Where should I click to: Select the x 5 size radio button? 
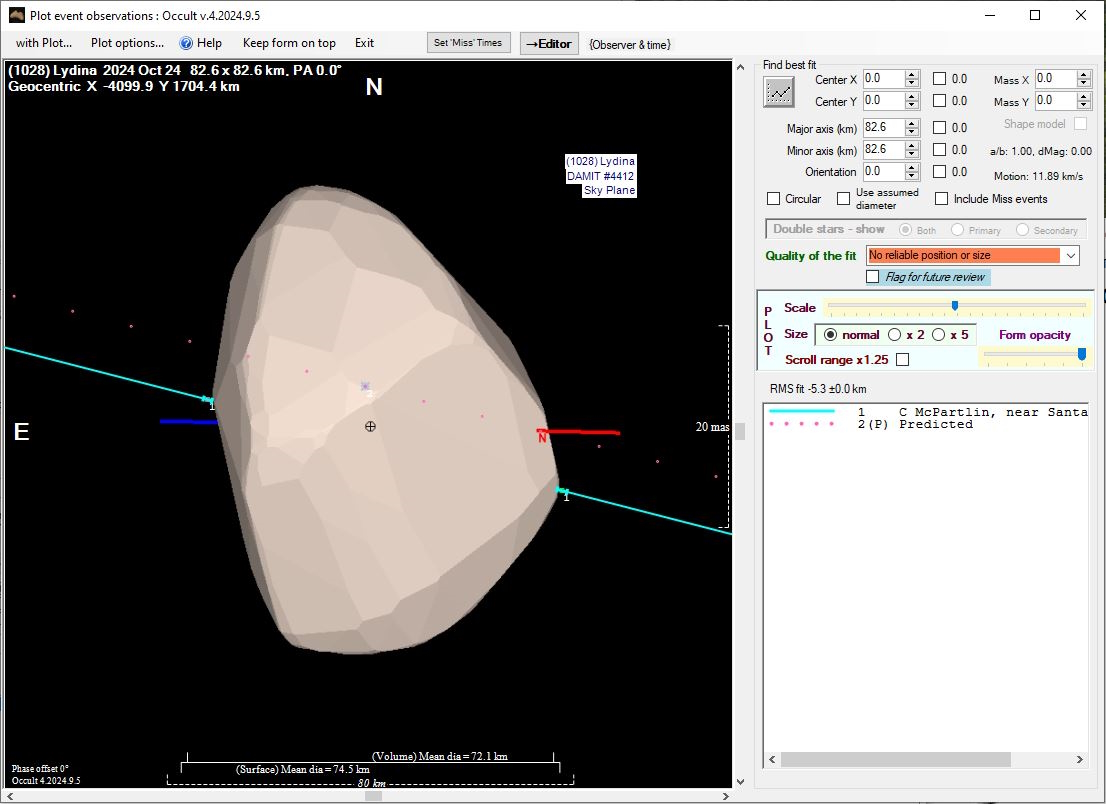(939, 335)
